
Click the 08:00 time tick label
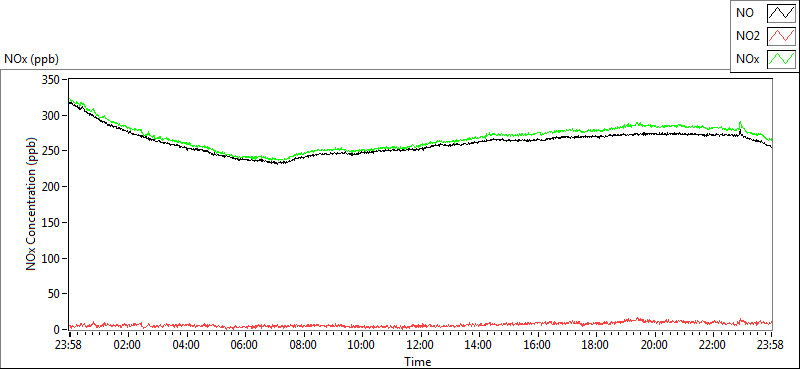[x=303, y=344]
